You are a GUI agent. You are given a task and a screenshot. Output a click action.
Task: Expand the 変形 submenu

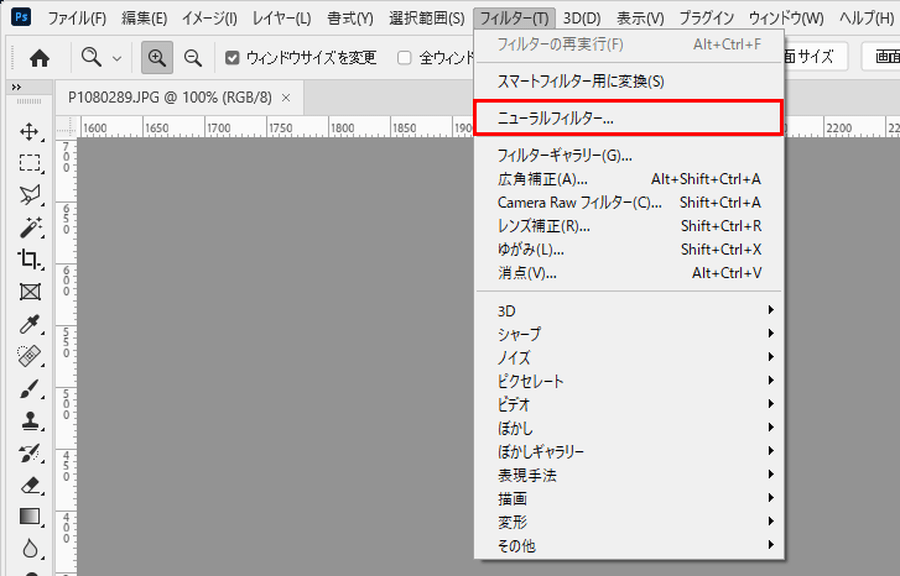tap(629, 522)
